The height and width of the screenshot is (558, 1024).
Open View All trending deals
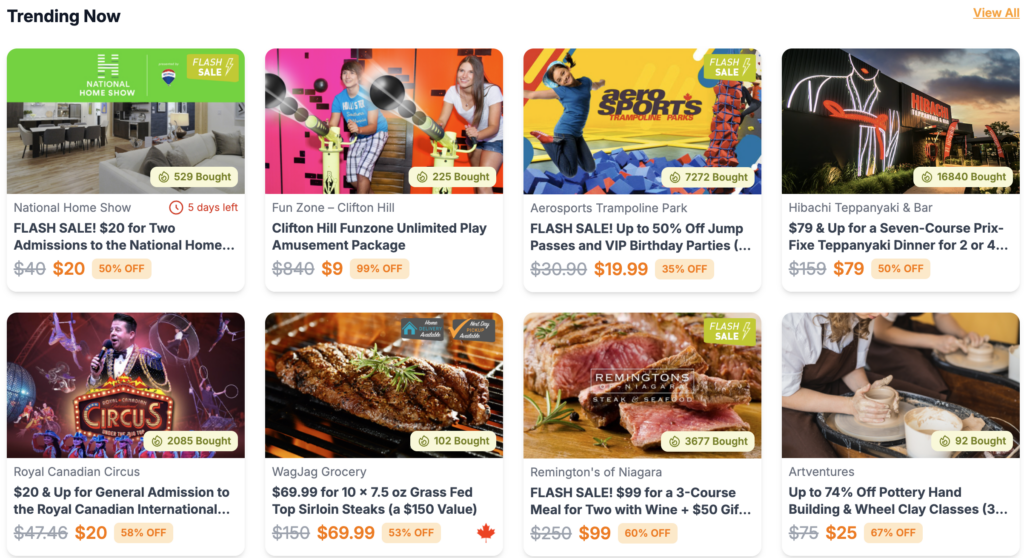[995, 13]
